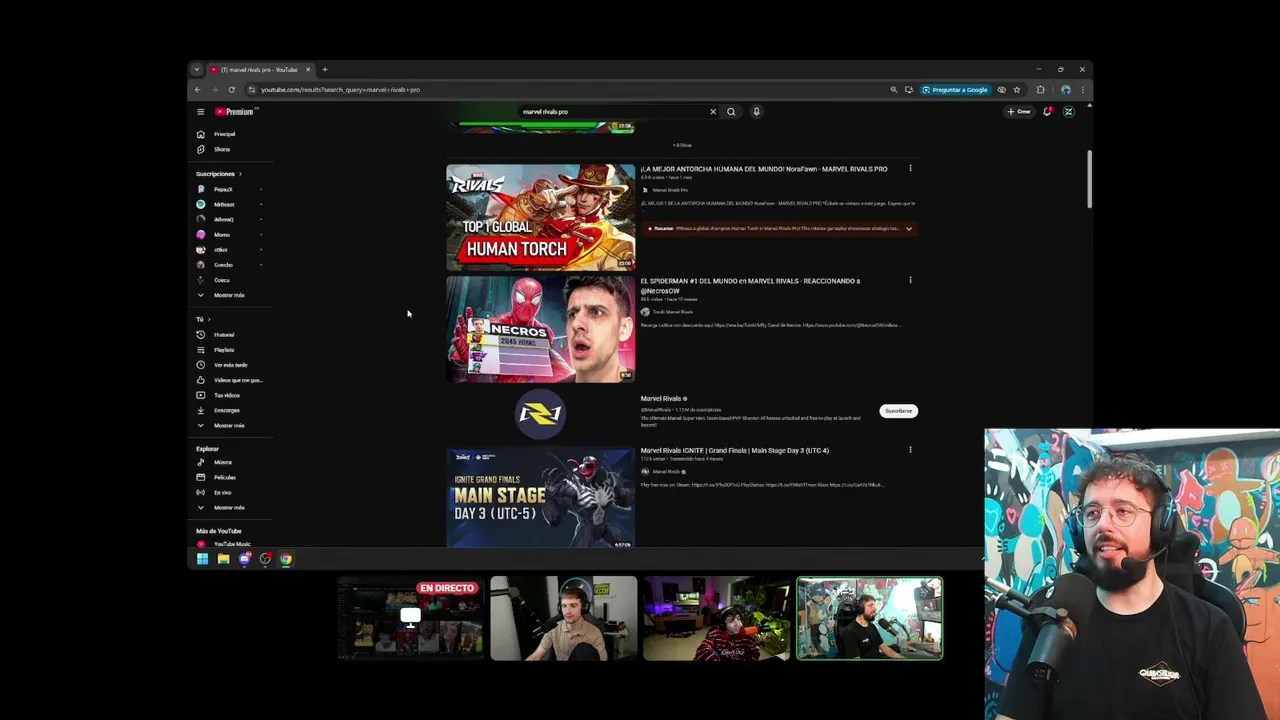Open more options for Antorcha Humana video
The height and width of the screenshot is (720, 1280).
tap(910, 169)
